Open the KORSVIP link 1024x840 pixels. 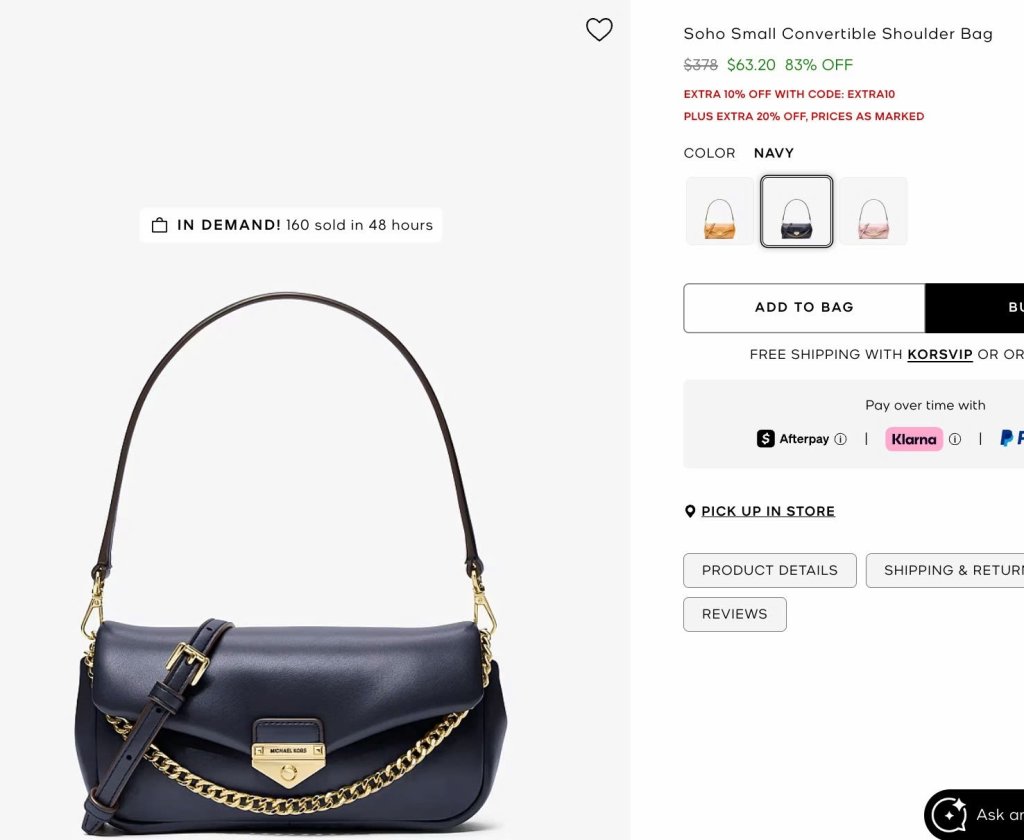tap(940, 354)
